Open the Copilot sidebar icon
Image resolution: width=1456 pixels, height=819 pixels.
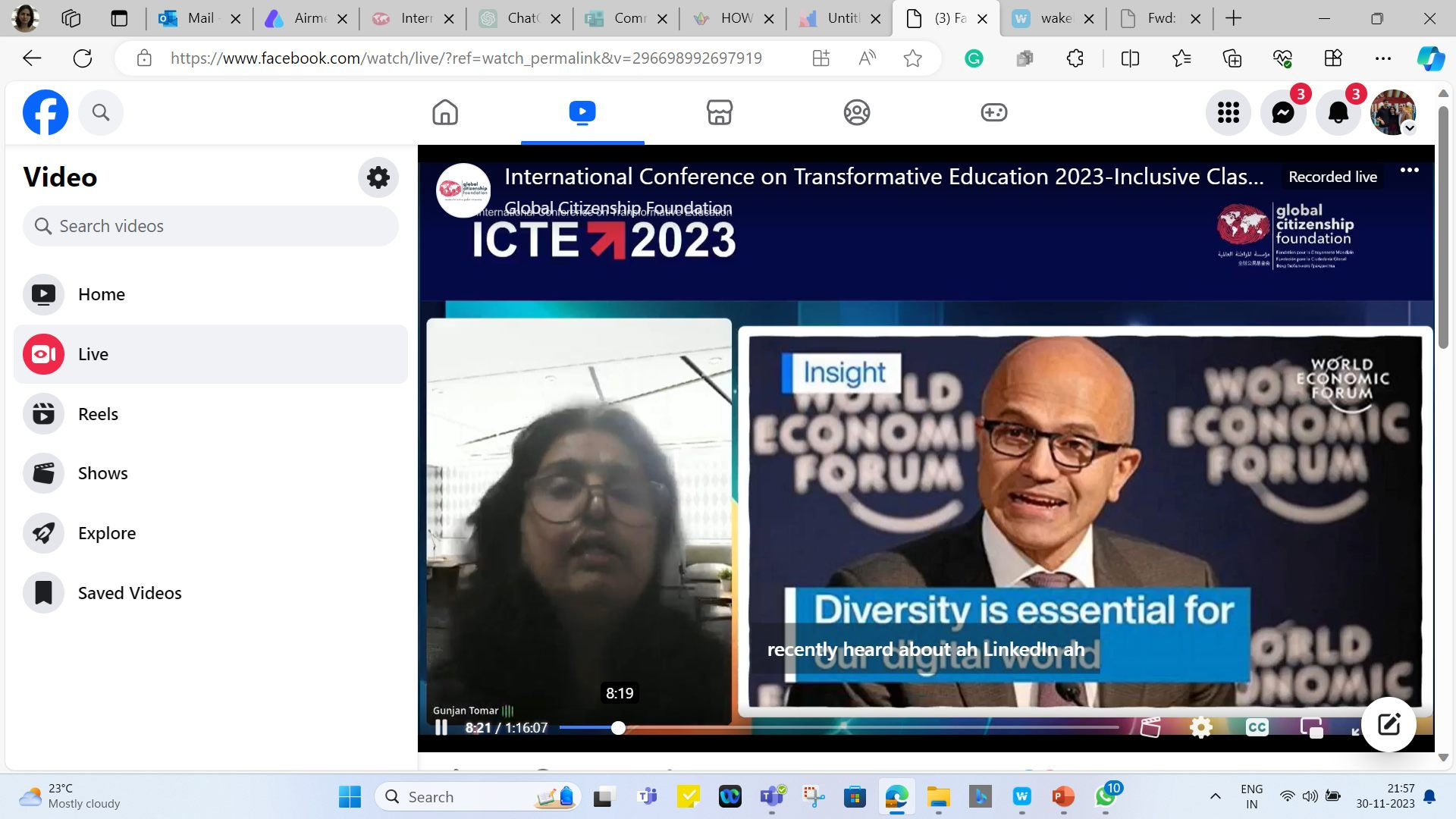[1431, 58]
